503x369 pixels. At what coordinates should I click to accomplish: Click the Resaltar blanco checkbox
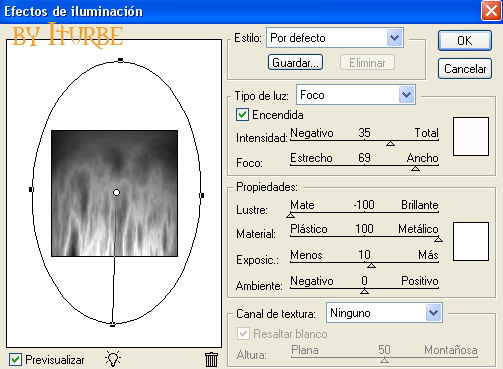point(243,334)
